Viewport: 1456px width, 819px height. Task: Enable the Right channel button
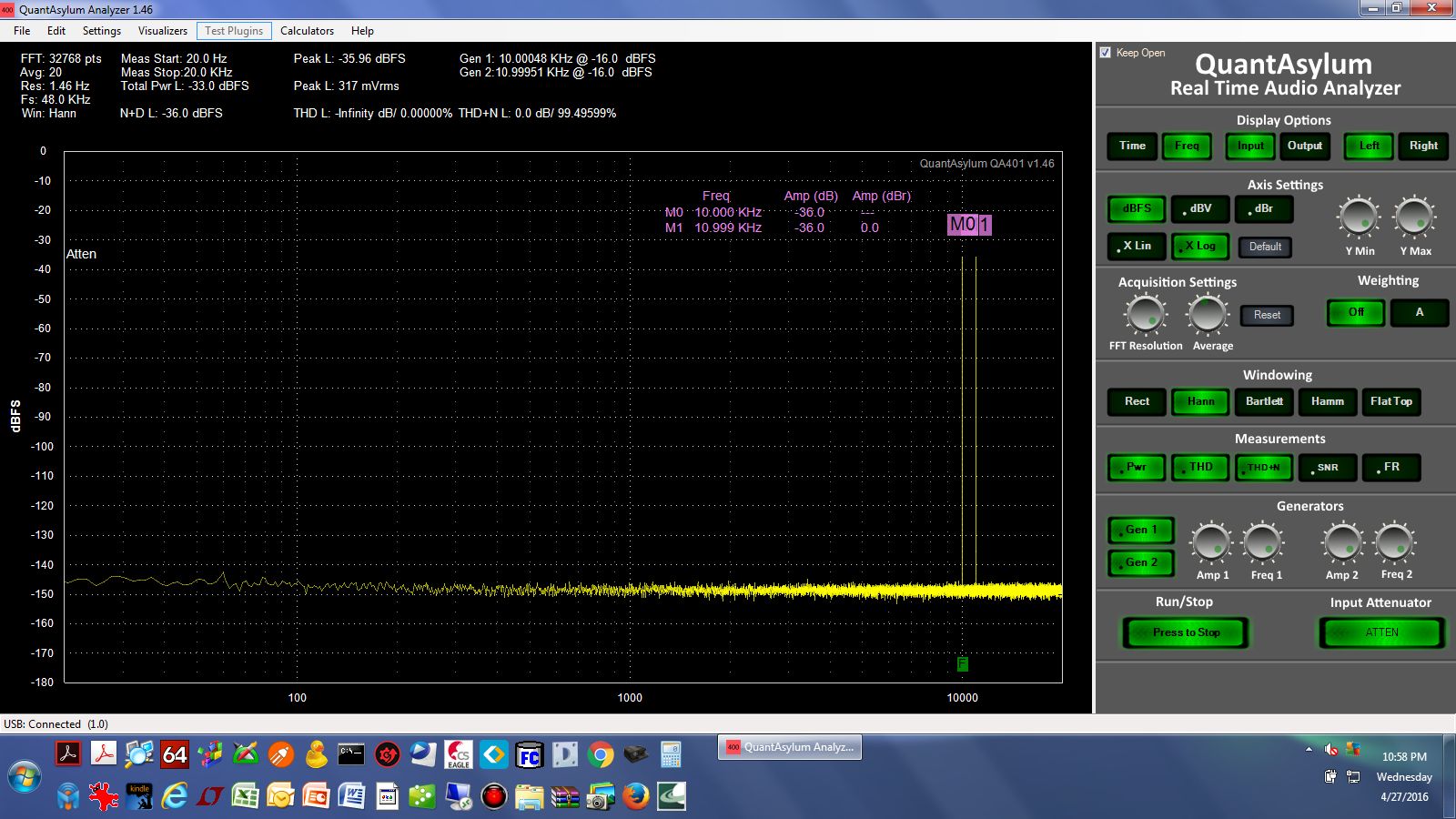[x=1423, y=146]
